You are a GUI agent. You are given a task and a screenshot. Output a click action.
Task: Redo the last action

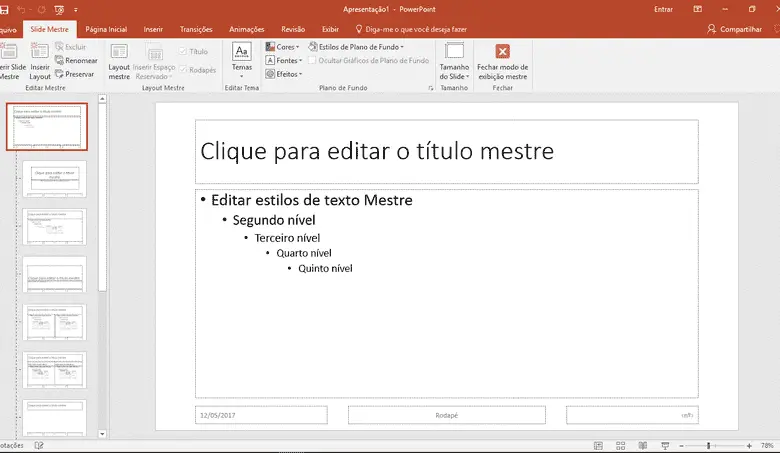coord(42,9)
